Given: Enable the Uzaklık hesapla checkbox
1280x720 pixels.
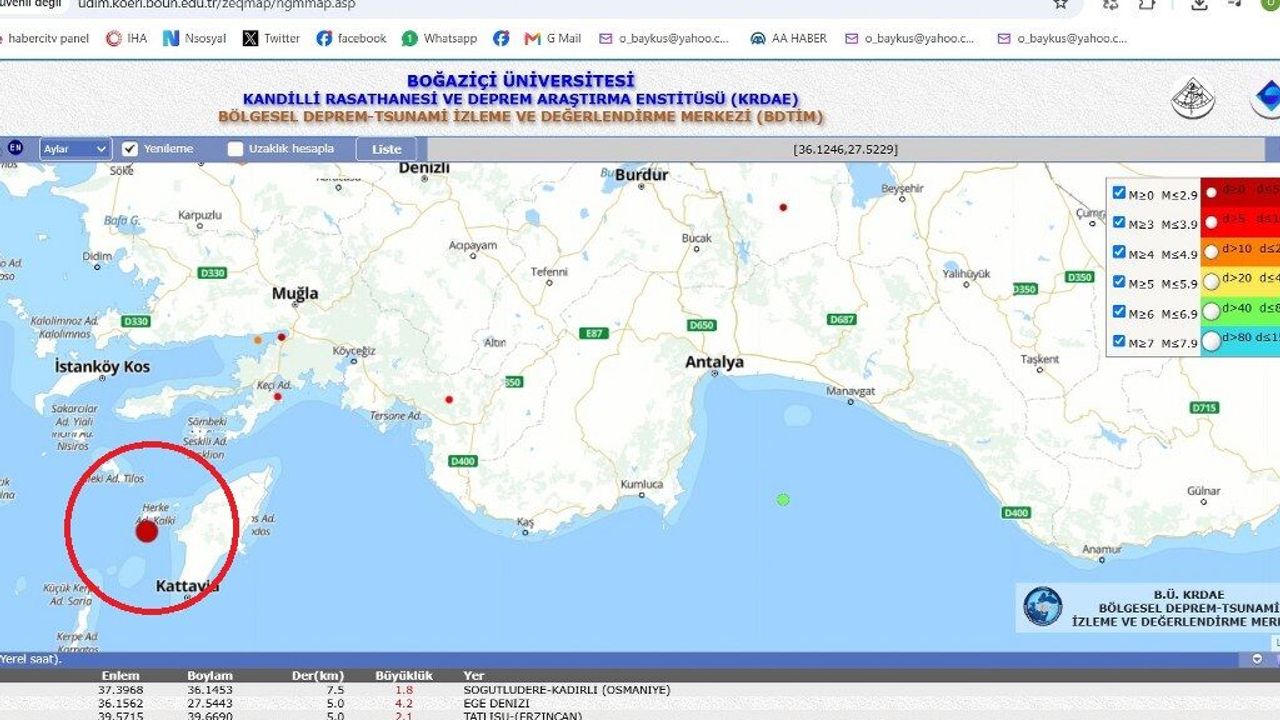Looking at the screenshot, I should (236, 149).
